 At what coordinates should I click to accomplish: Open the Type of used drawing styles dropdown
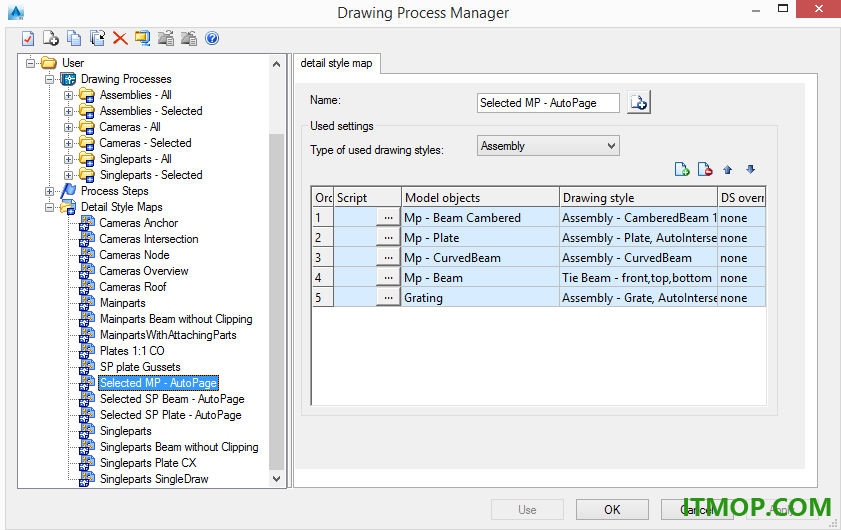[548, 146]
